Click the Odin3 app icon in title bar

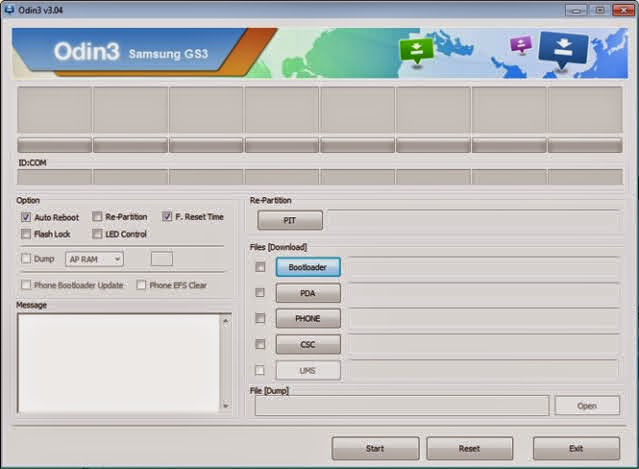tap(9, 9)
